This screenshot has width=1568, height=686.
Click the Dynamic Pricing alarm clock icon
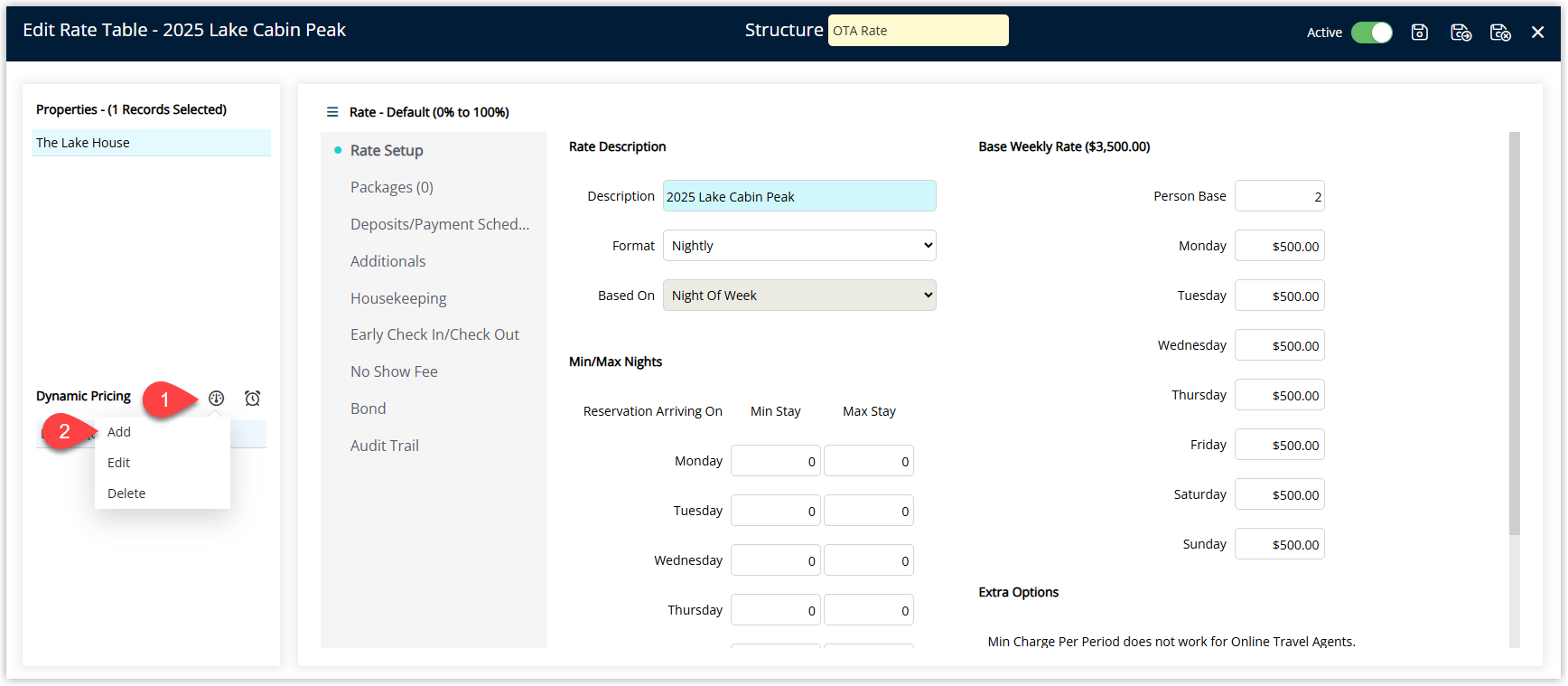click(253, 398)
